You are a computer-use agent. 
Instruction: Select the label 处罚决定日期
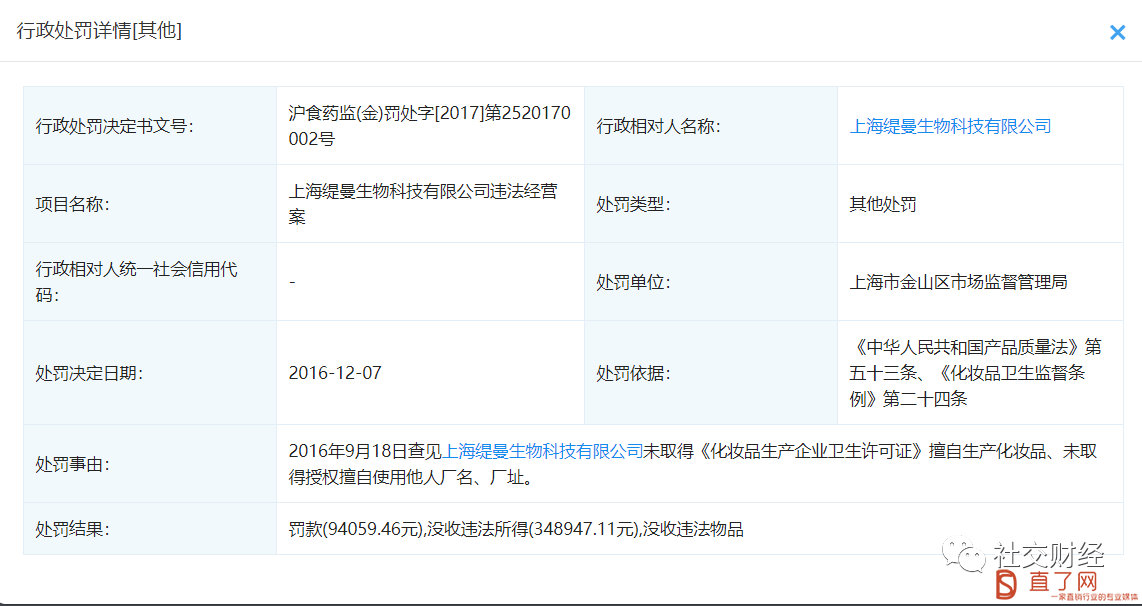[89, 374]
